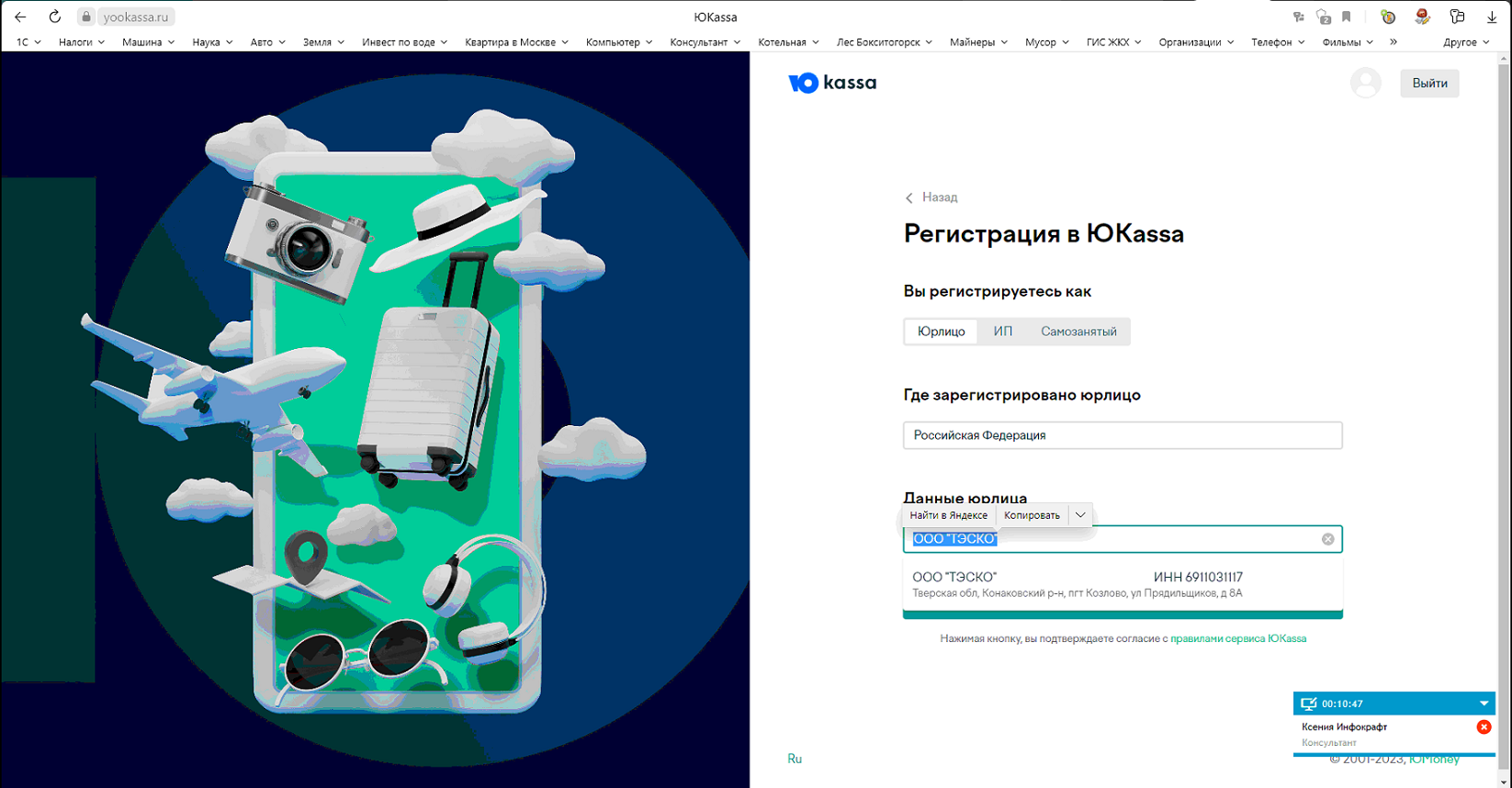Select the Самозанятый registration type
This screenshot has width=1512, height=788.
point(1078,332)
